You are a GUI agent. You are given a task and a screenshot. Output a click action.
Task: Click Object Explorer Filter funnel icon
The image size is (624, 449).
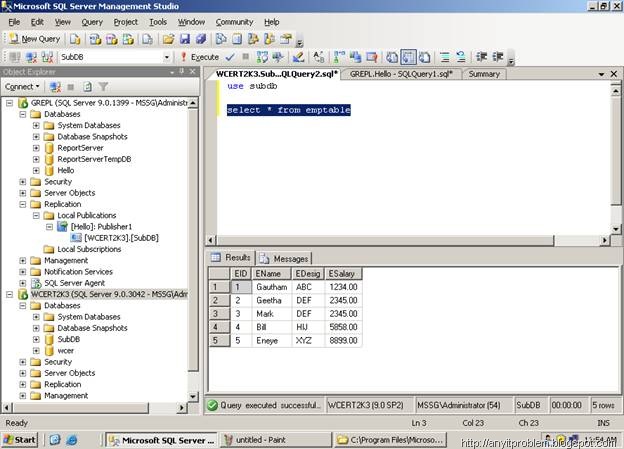click(103, 86)
